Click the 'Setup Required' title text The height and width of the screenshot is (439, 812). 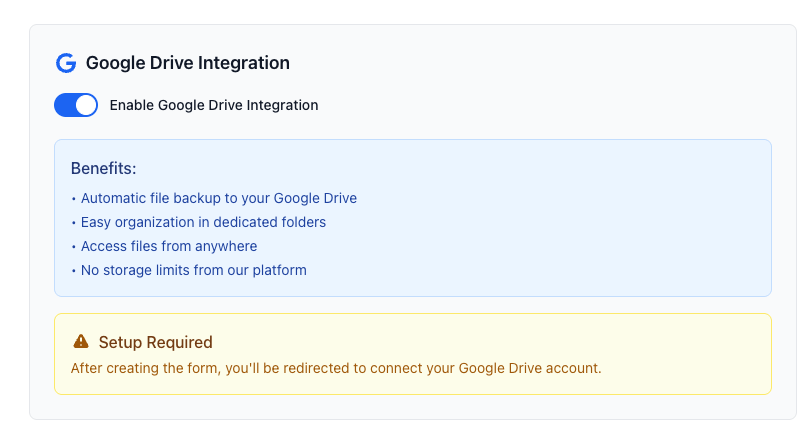coord(155,342)
